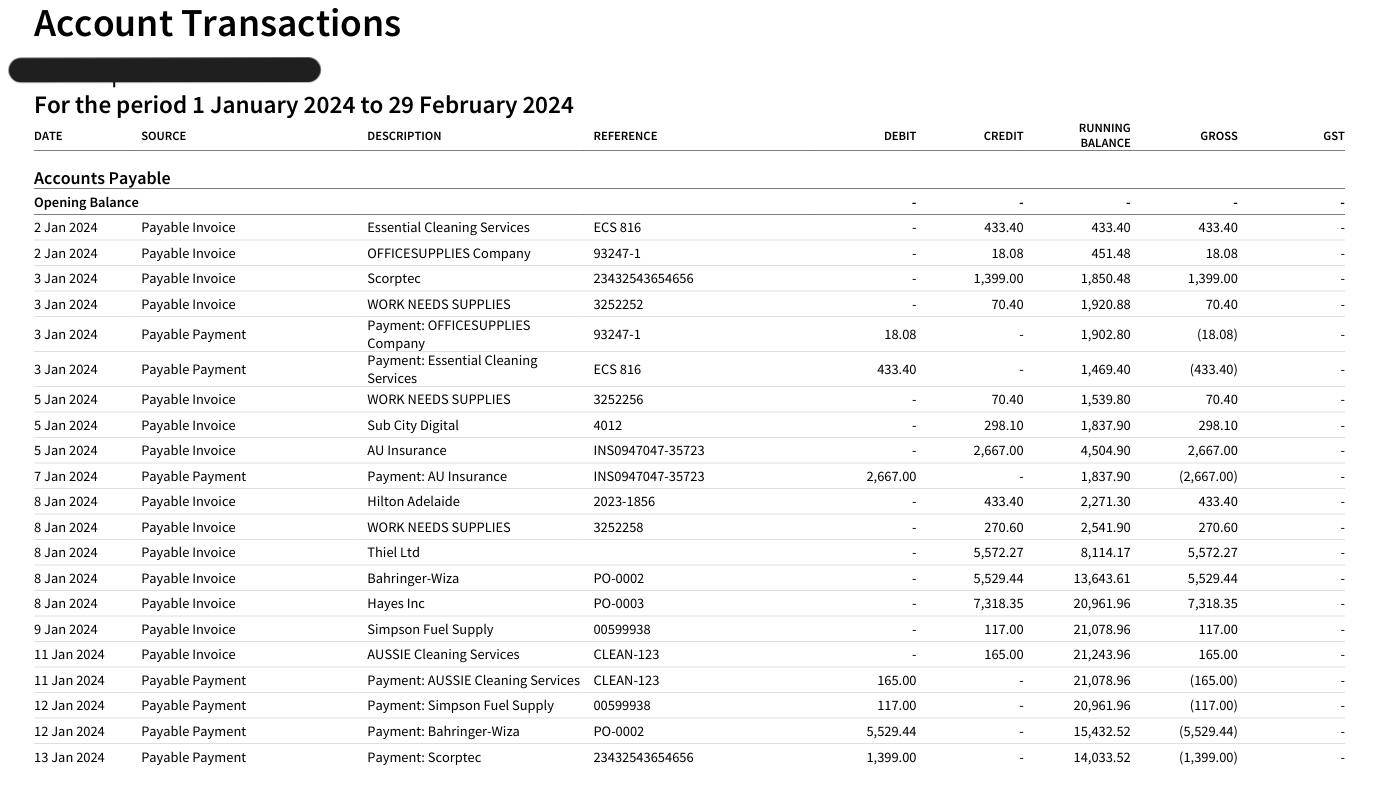Select running balance 13,643.61
The image size is (1377, 801).
(x=1102, y=579)
